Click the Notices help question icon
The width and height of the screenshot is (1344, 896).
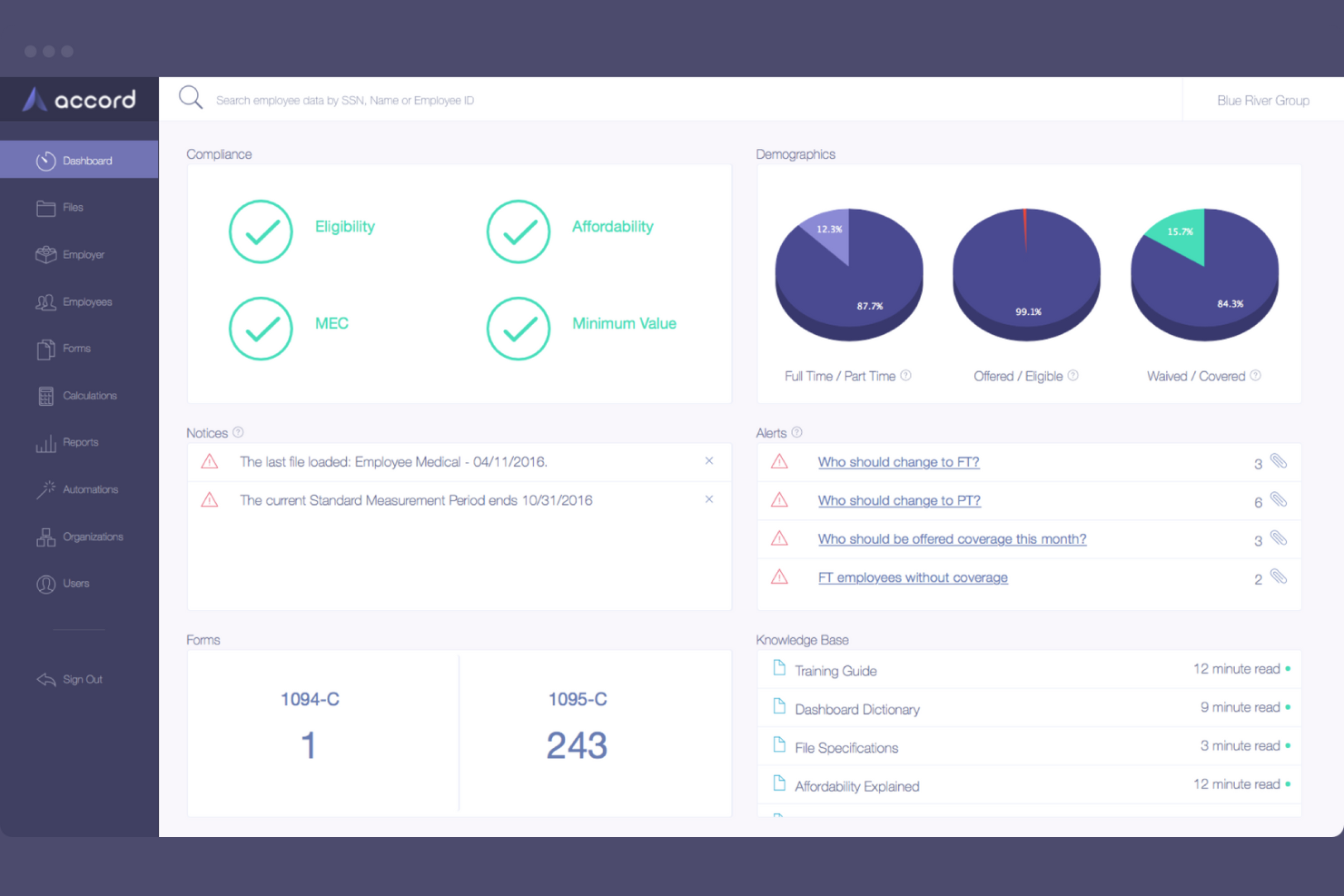click(238, 433)
